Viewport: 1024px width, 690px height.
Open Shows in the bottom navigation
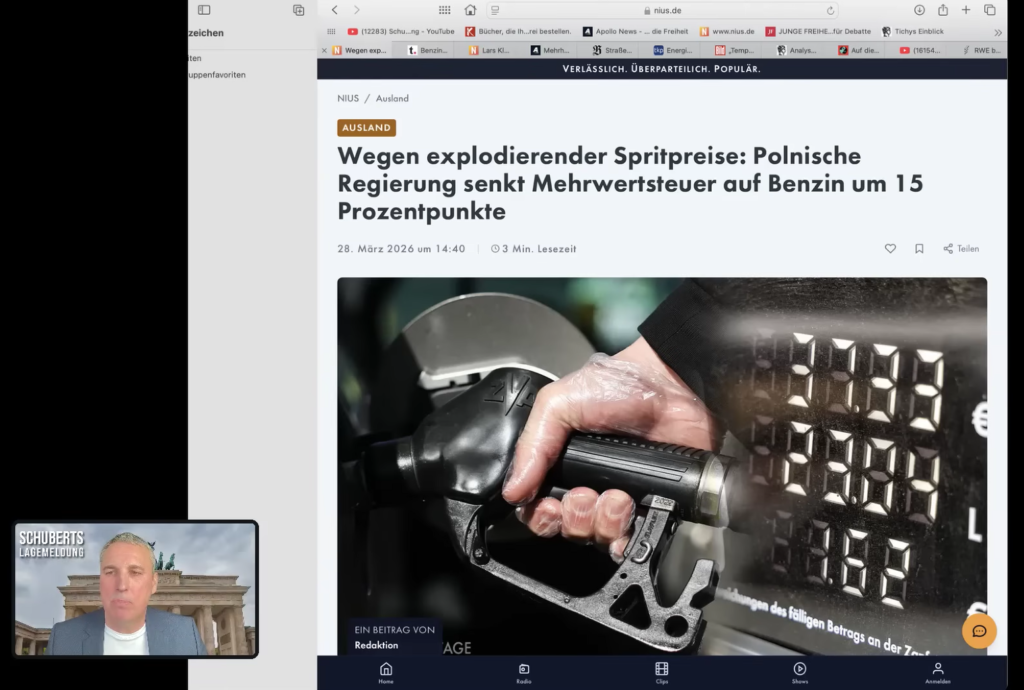[x=799, y=673]
